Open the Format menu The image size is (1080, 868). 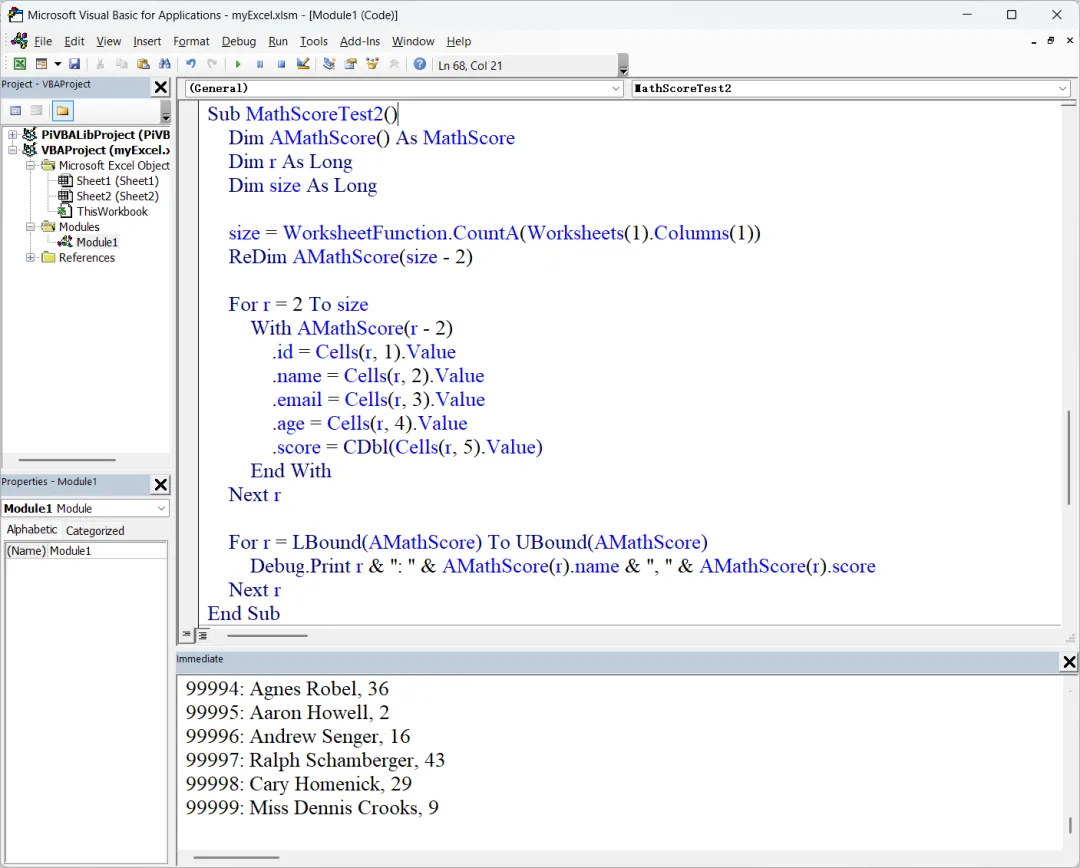coord(191,41)
